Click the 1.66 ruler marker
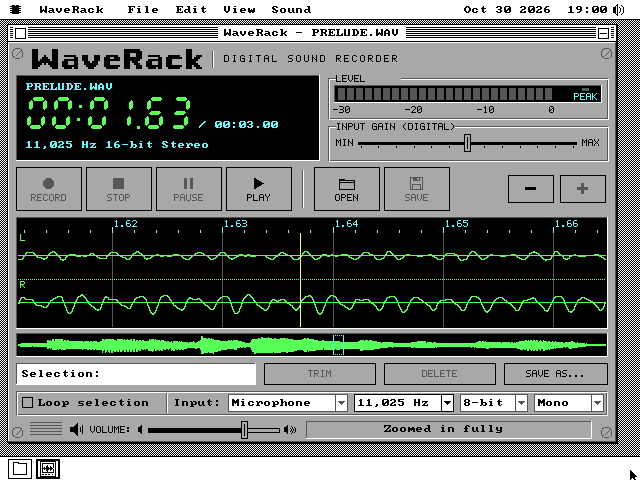 [567, 224]
